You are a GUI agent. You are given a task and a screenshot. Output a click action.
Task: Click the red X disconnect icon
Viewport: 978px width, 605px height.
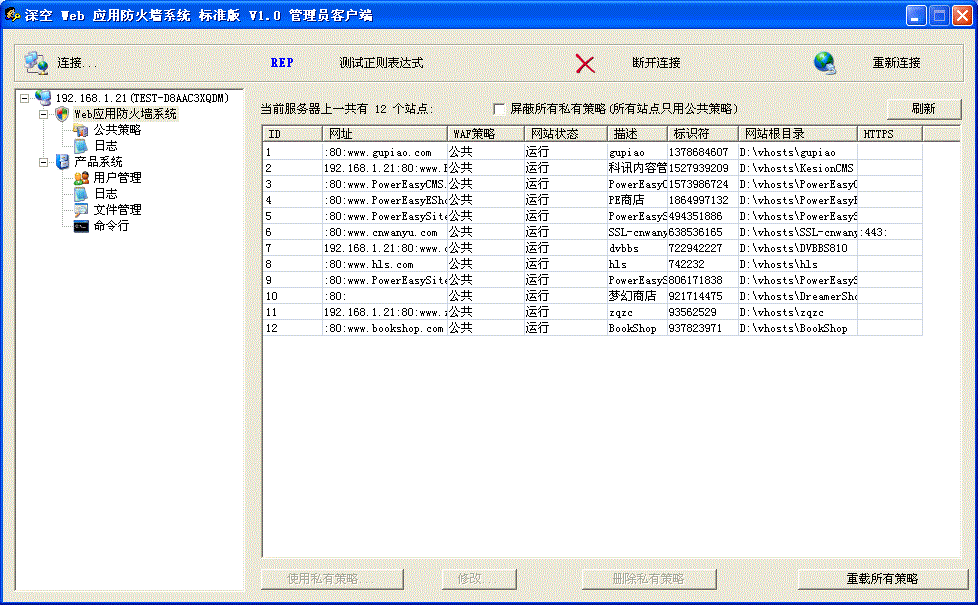(585, 64)
